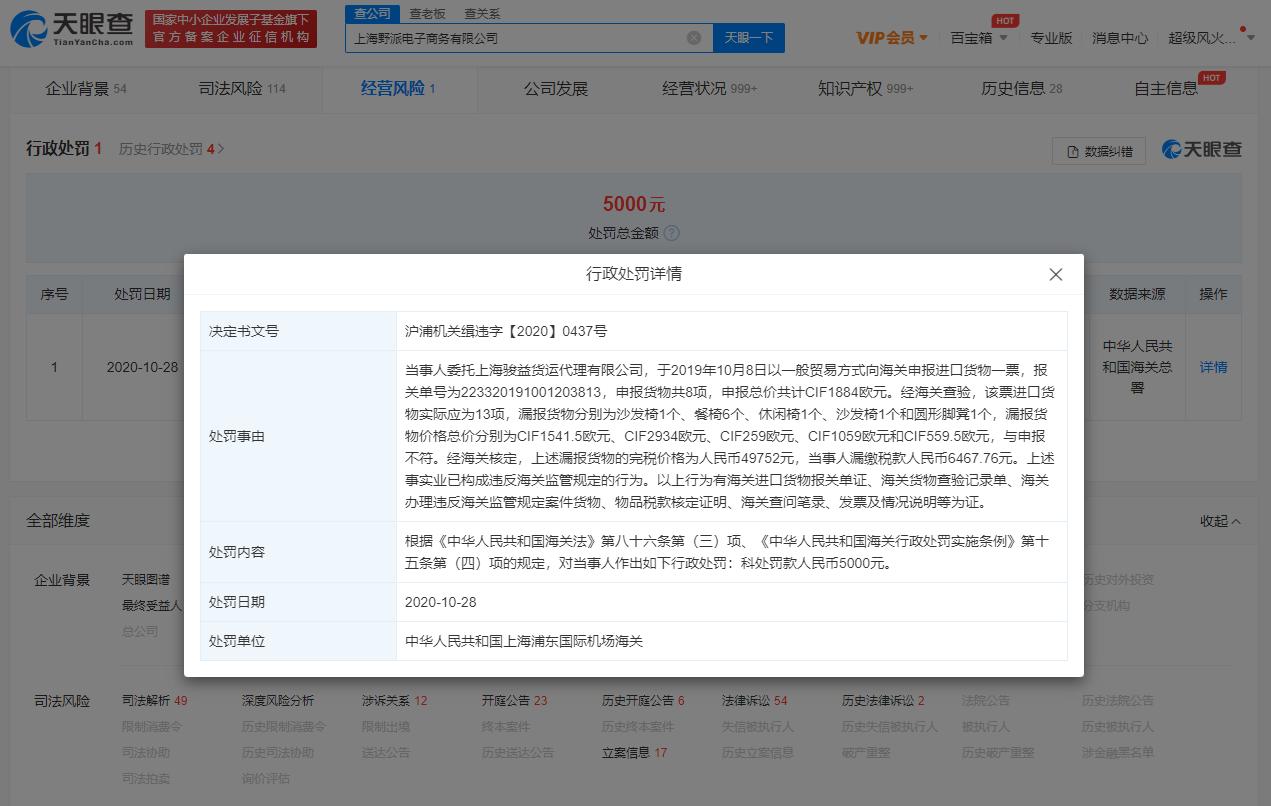1271x806 pixels.
Task: Click the 数据纠错 data correction icon button
Action: click(1098, 150)
